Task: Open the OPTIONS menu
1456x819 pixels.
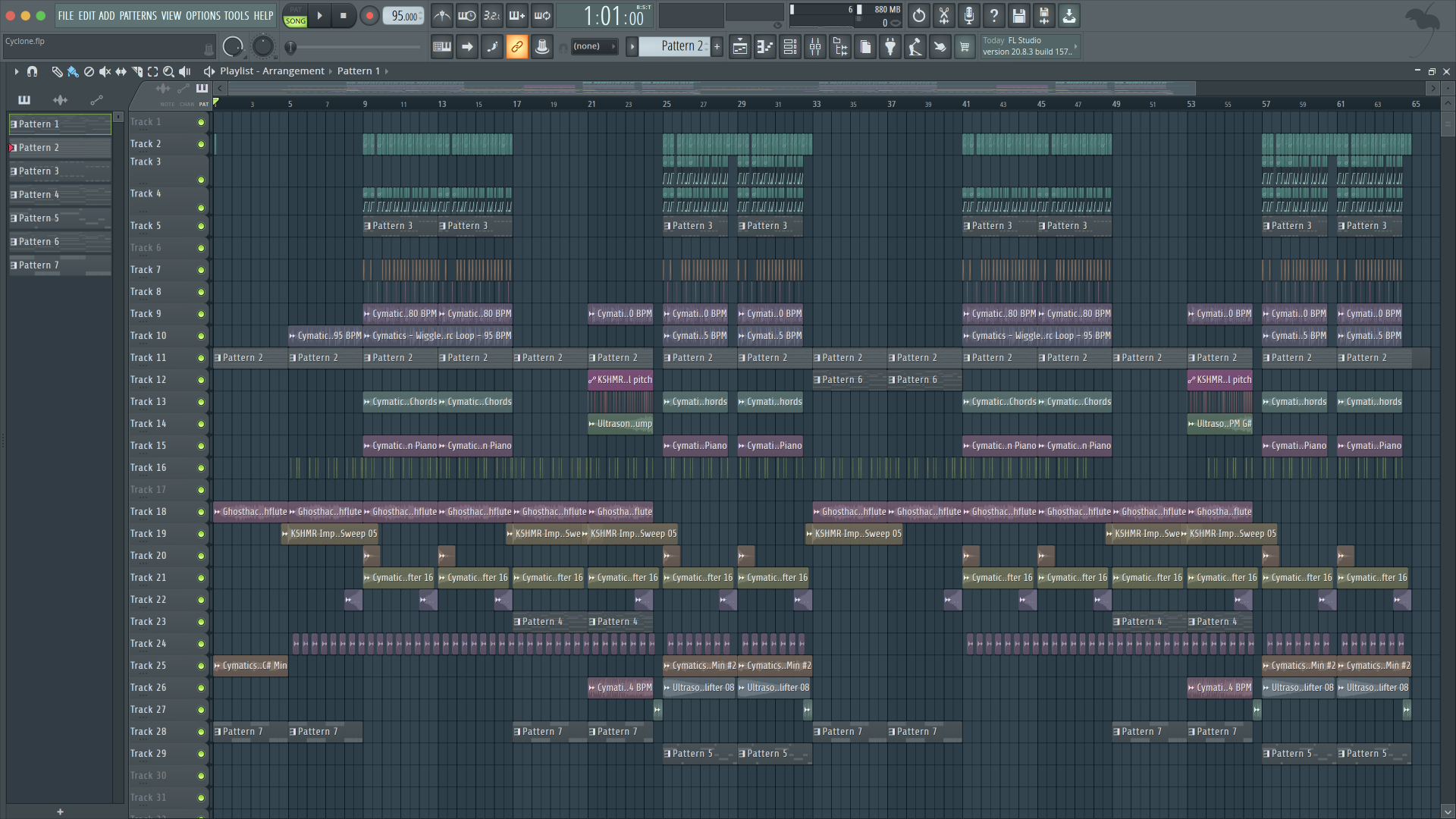Action: point(203,16)
